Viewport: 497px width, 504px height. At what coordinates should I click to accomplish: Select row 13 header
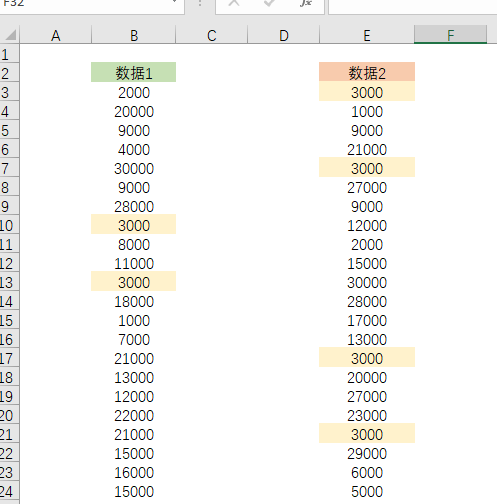click(x=9, y=282)
